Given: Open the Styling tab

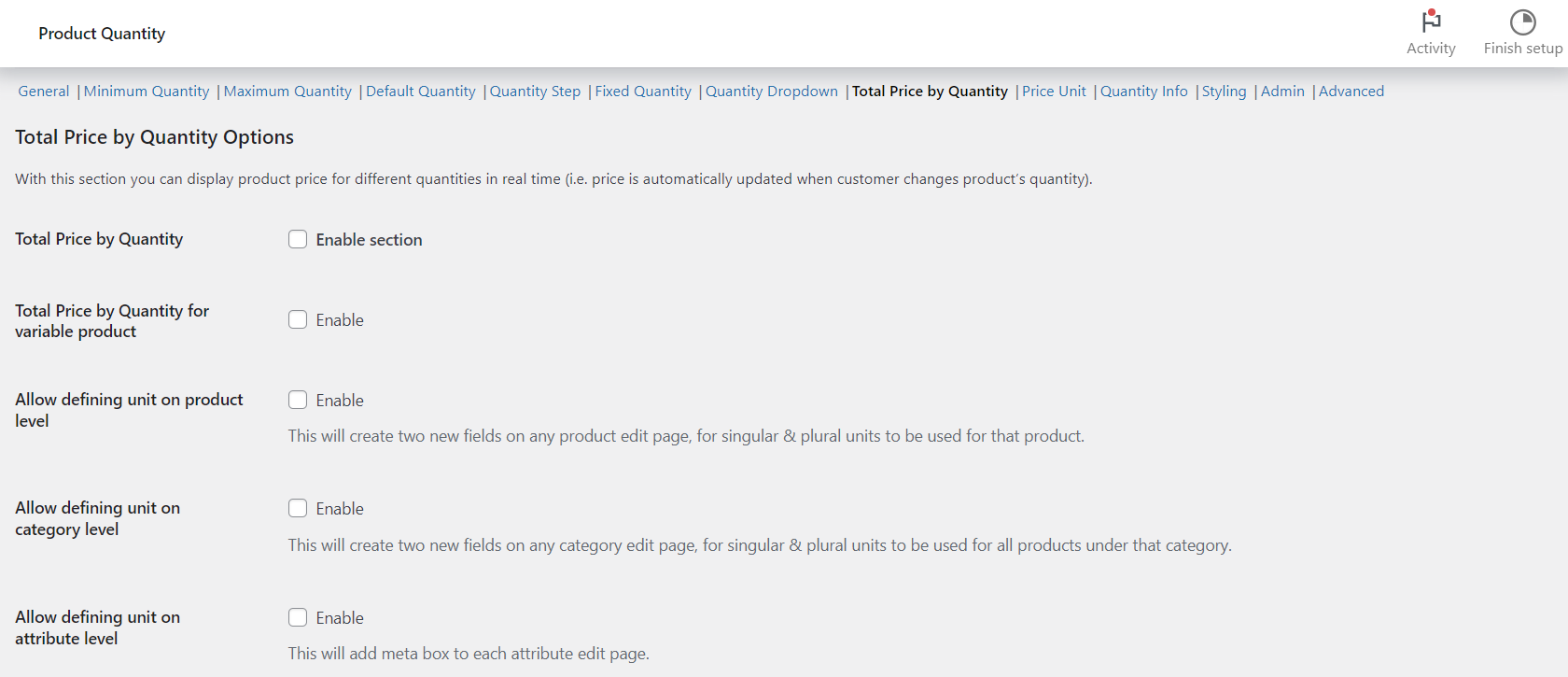Looking at the screenshot, I should [x=1224, y=92].
